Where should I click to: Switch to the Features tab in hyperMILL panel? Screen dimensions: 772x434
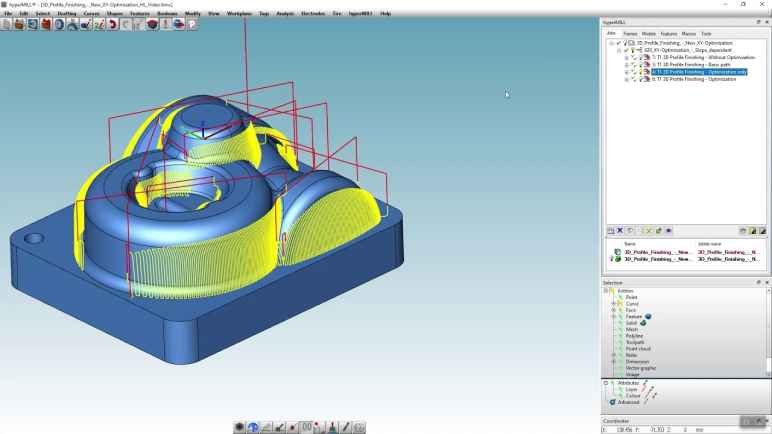coord(668,34)
